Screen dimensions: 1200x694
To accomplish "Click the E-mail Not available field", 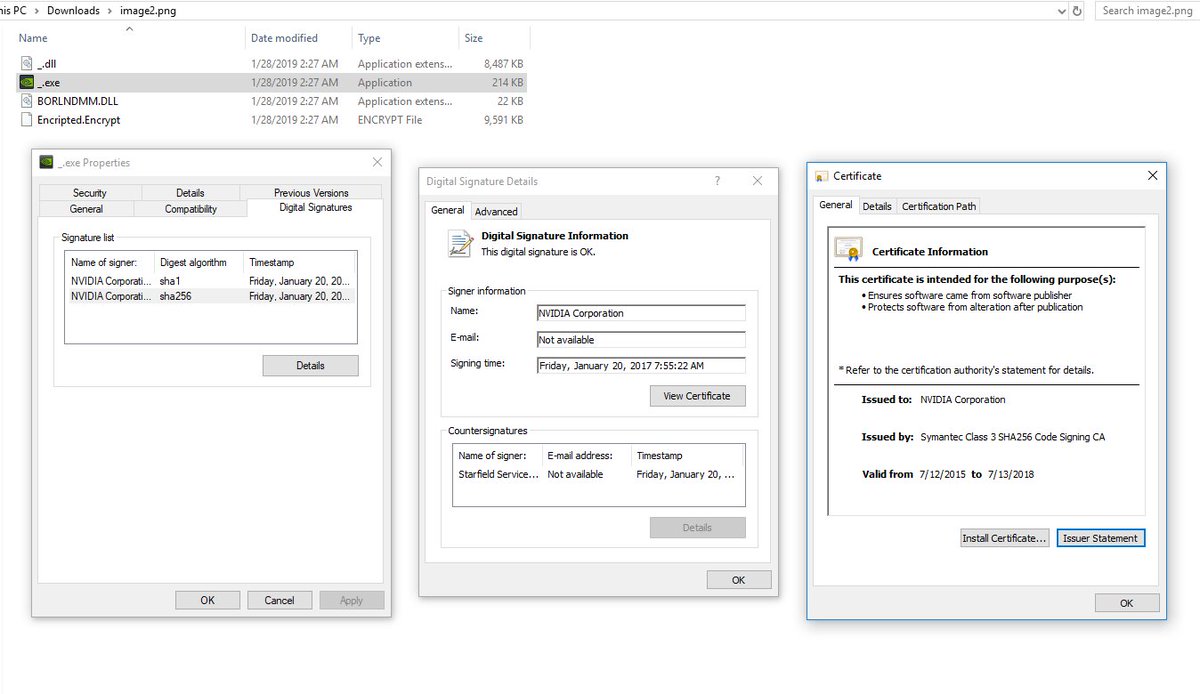I will point(641,340).
